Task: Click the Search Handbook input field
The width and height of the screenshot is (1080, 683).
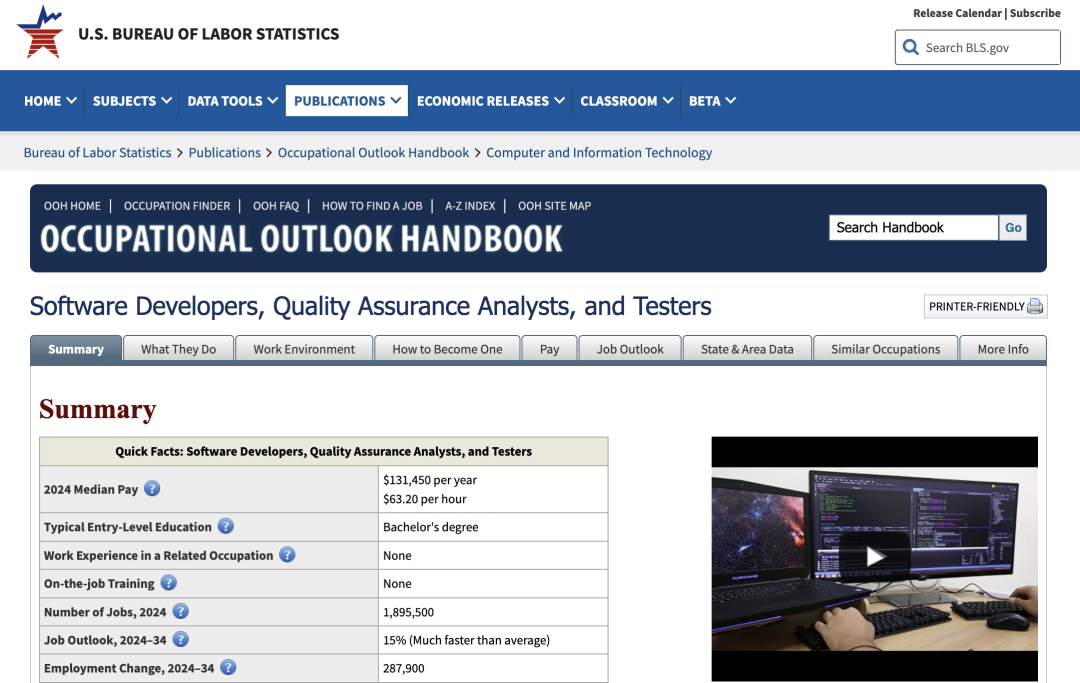Action: point(913,228)
